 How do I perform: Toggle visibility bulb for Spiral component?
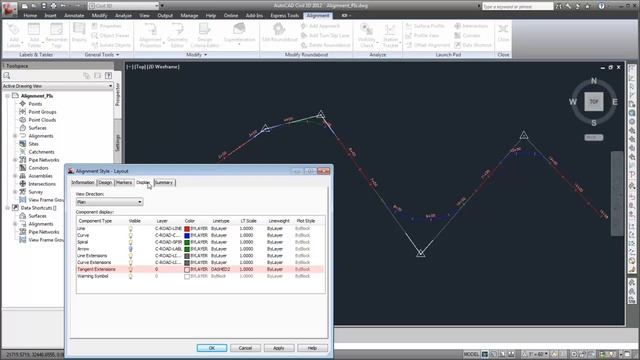[131, 242]
